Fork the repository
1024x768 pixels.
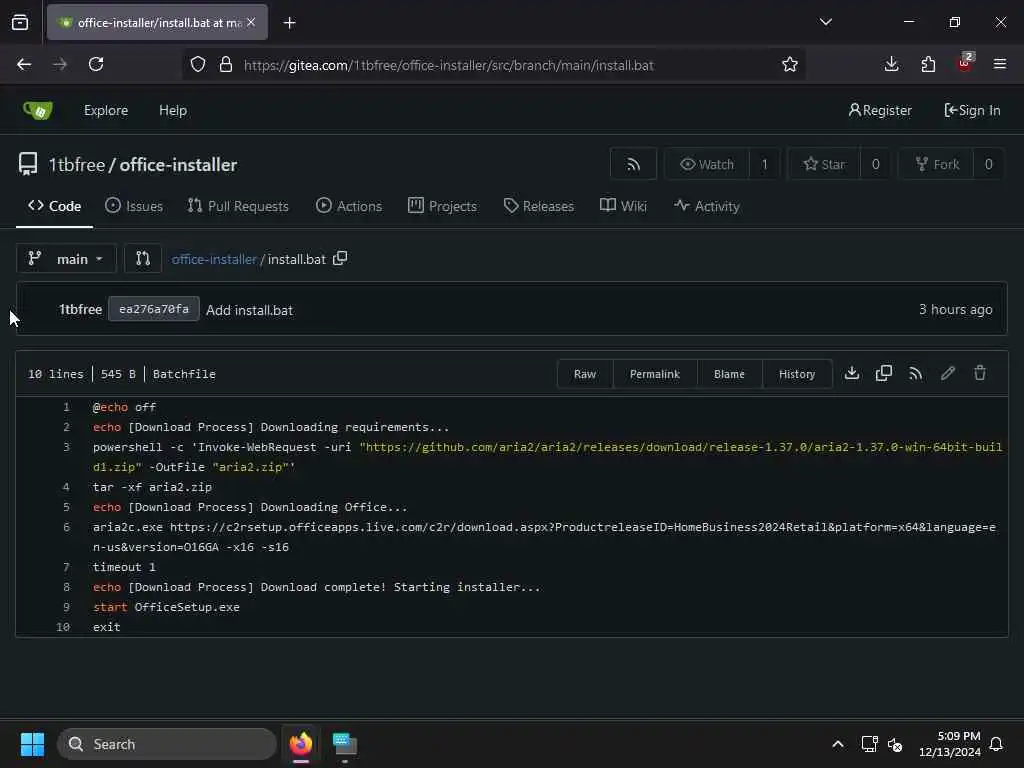936,164
